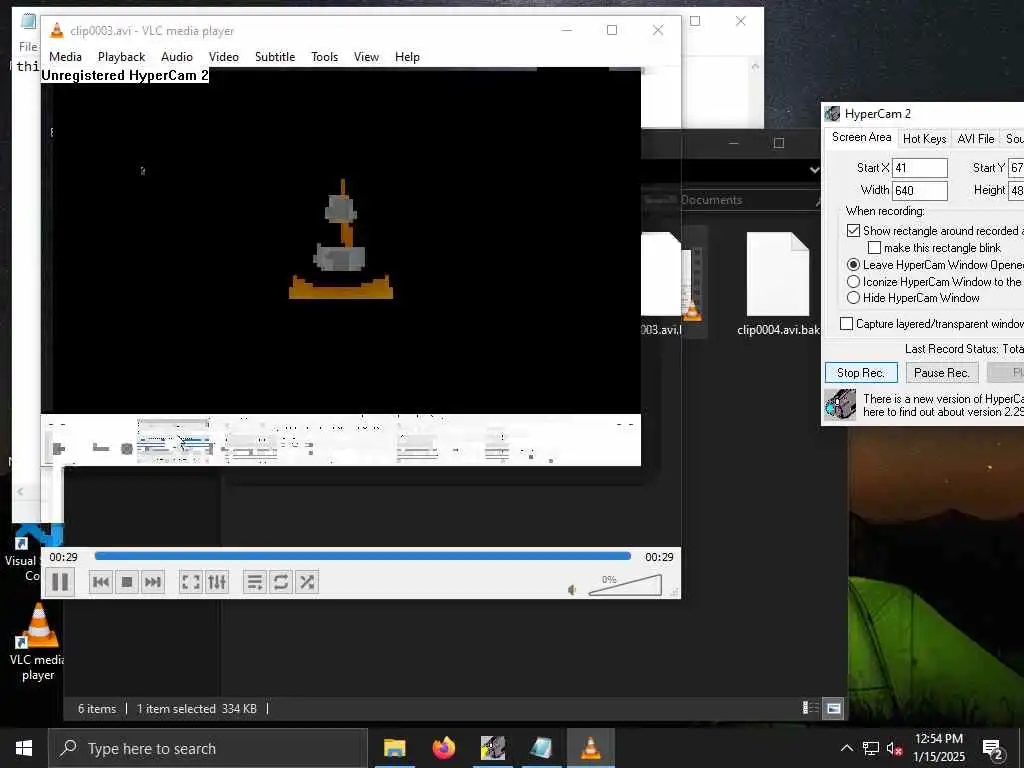Open File Explorer from taskbar

pyautogui.click(x=394, y=748)
